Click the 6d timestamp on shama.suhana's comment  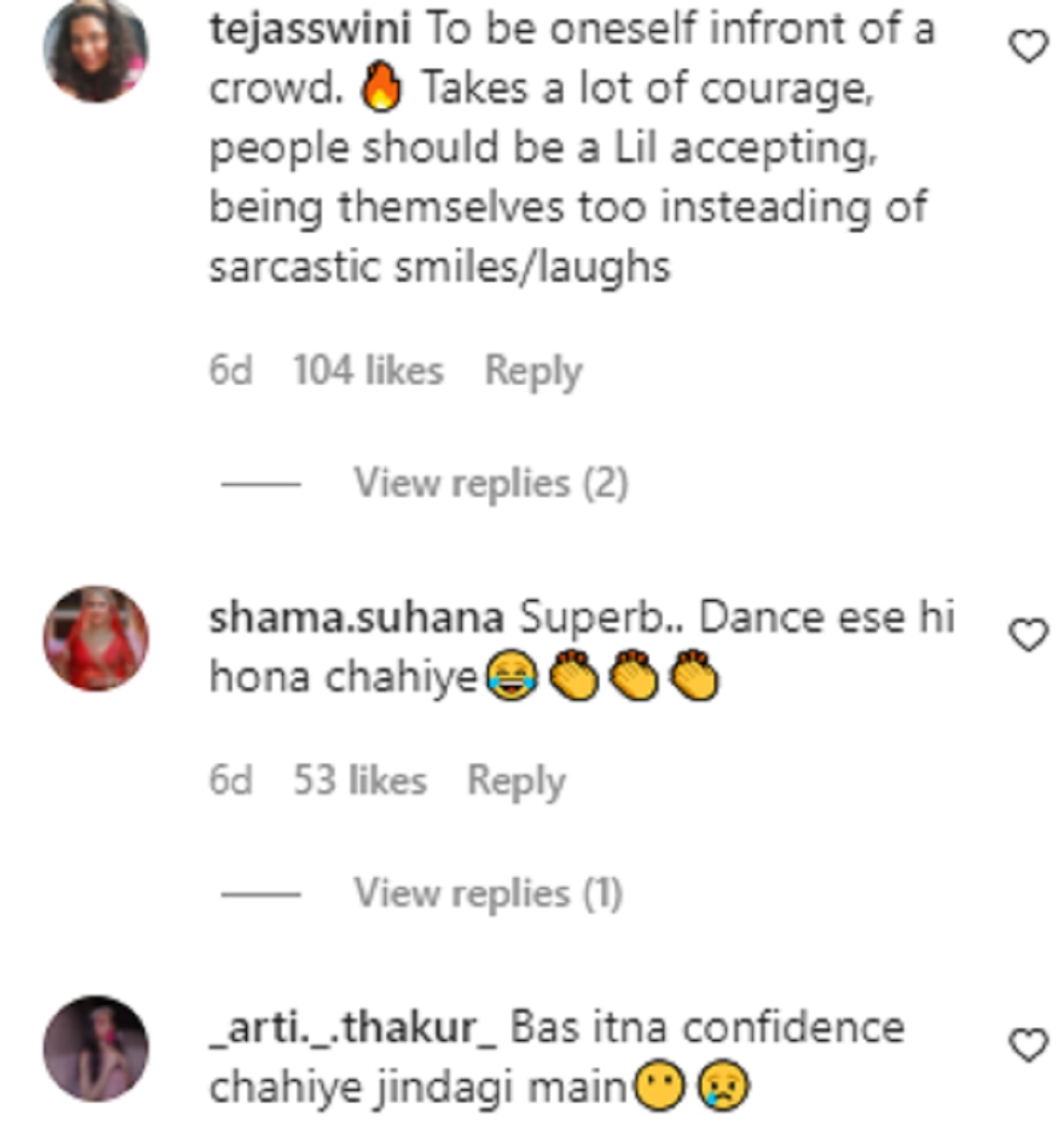(230, 781)
